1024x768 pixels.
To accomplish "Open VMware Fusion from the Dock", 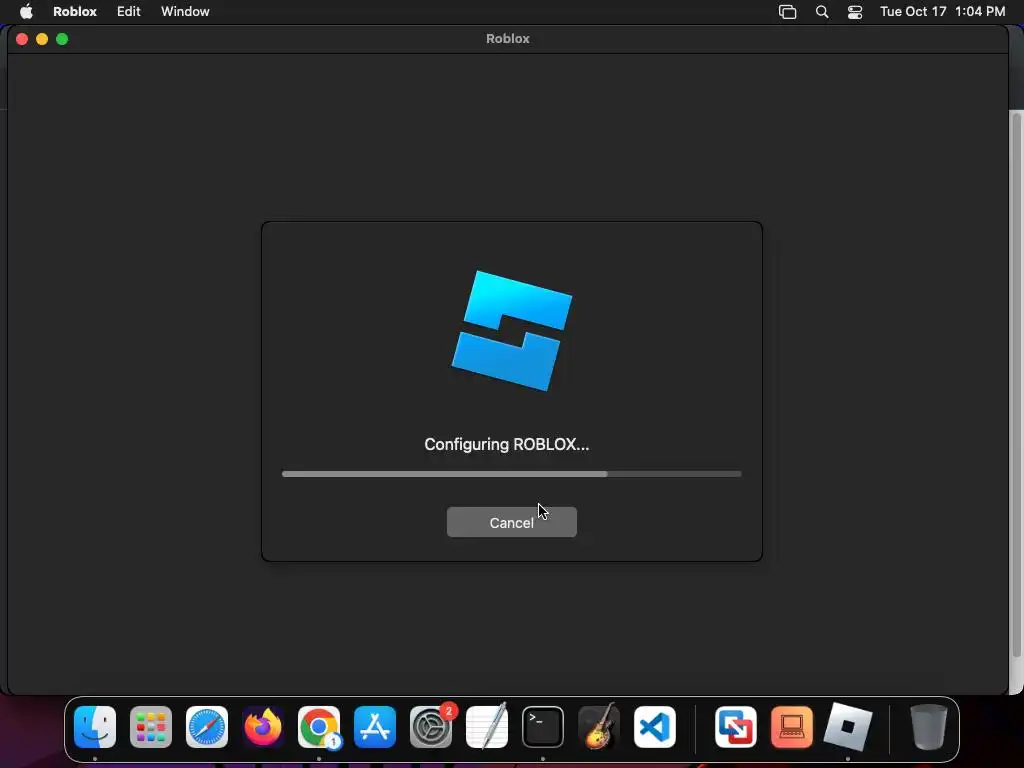I will 736,727.
